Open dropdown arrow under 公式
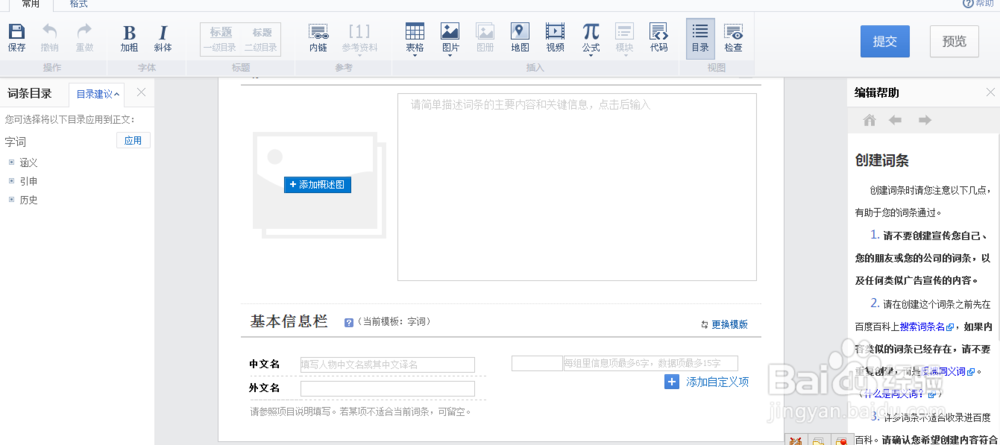The width and height of the screenshot is (1000, 445). (x=591, y=56)
